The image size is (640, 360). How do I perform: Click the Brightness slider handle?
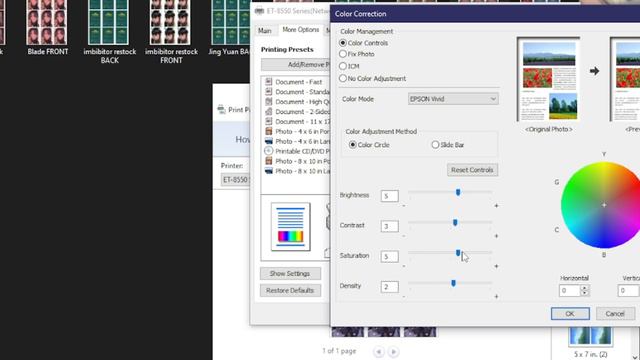coord(458,192)
